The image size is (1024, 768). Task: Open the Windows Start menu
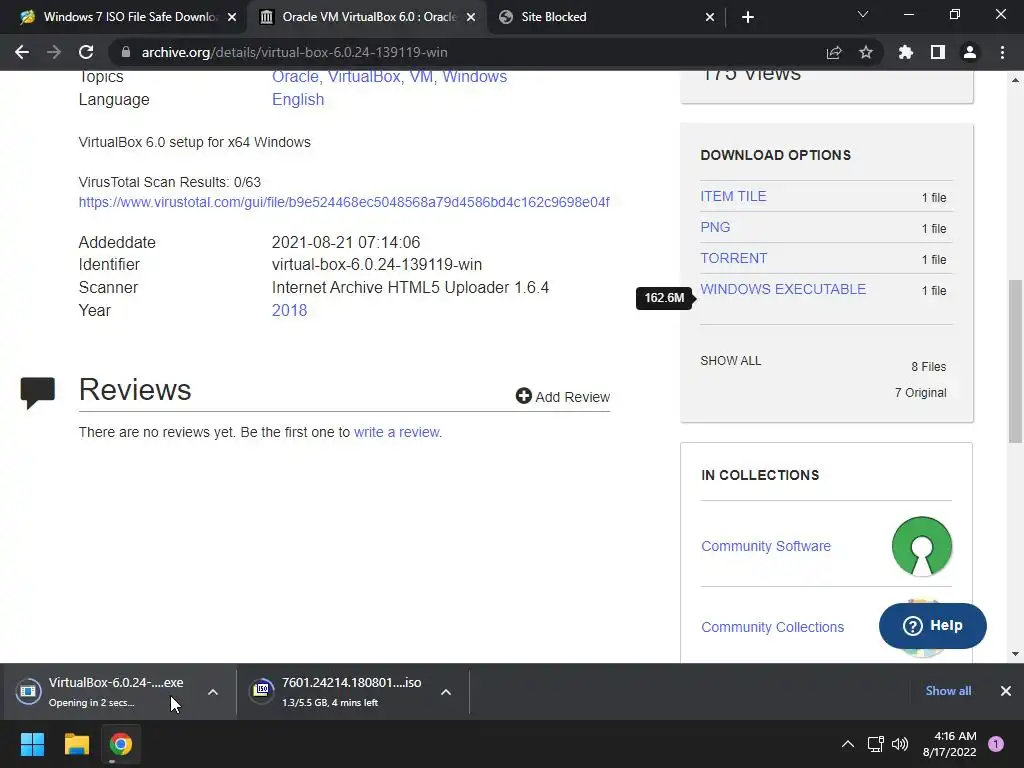[32, 744]
